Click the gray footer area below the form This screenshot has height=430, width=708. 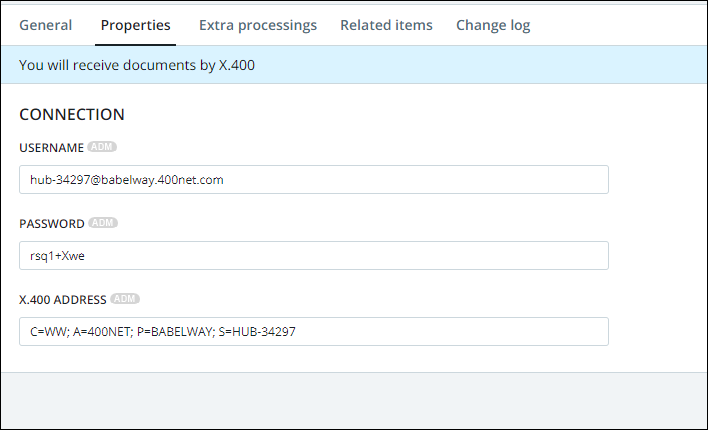tap(354, 398)
